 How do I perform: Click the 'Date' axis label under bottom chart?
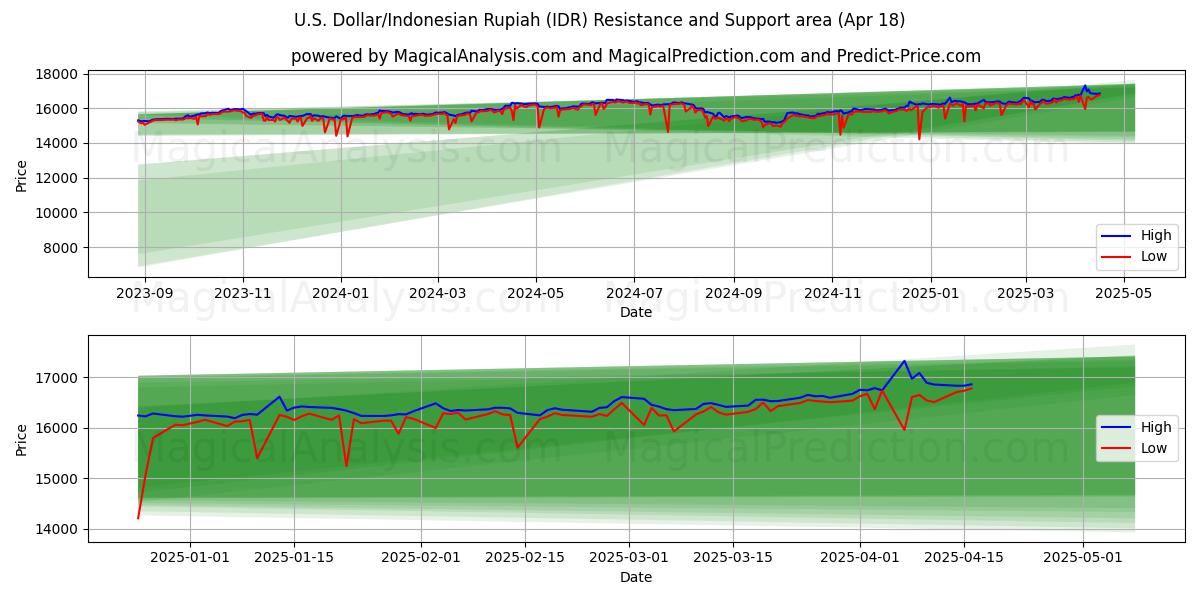click(636, 577)
